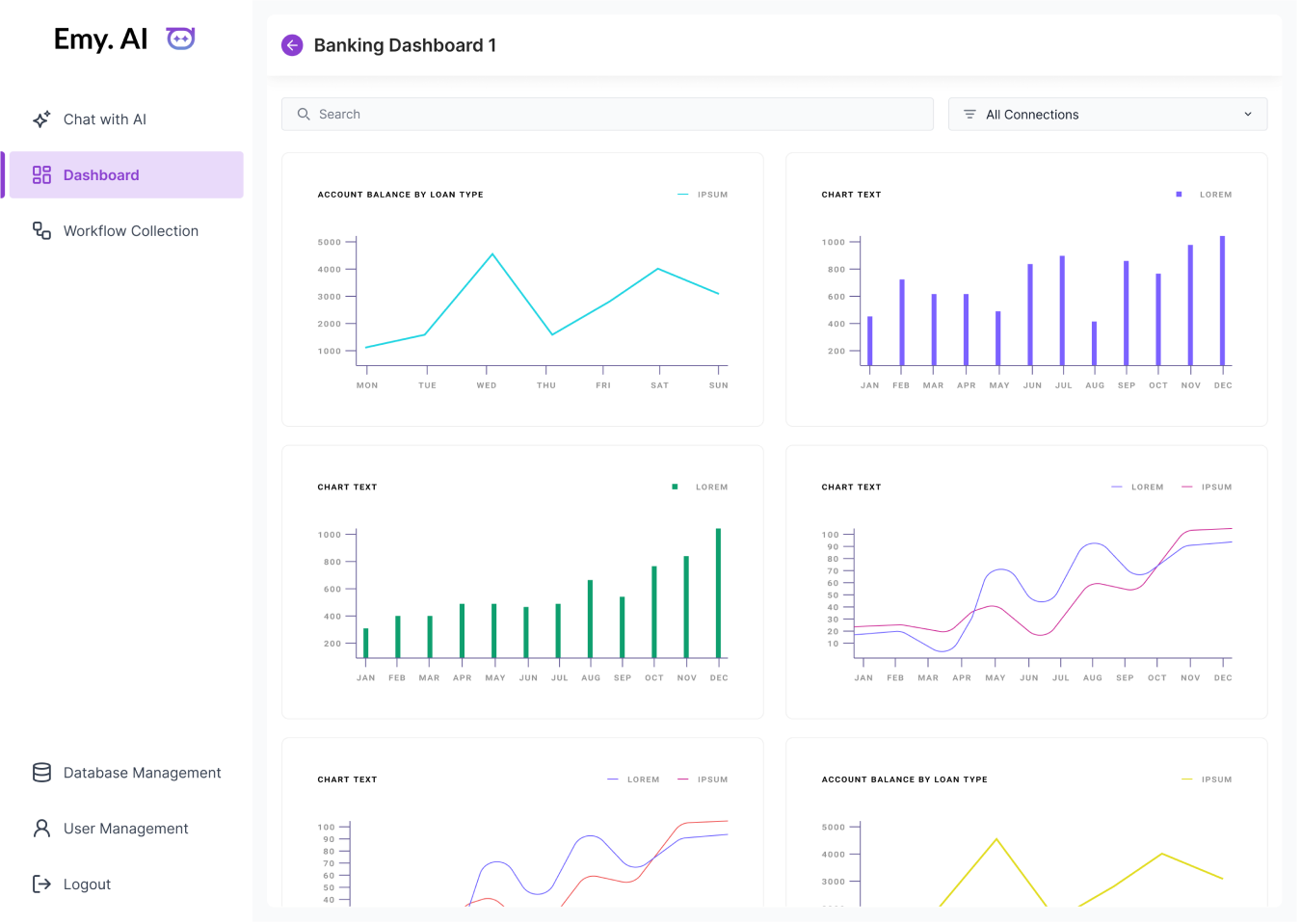
Task: Click the Dashboard grid icon
Action: (x=41, y=175)
